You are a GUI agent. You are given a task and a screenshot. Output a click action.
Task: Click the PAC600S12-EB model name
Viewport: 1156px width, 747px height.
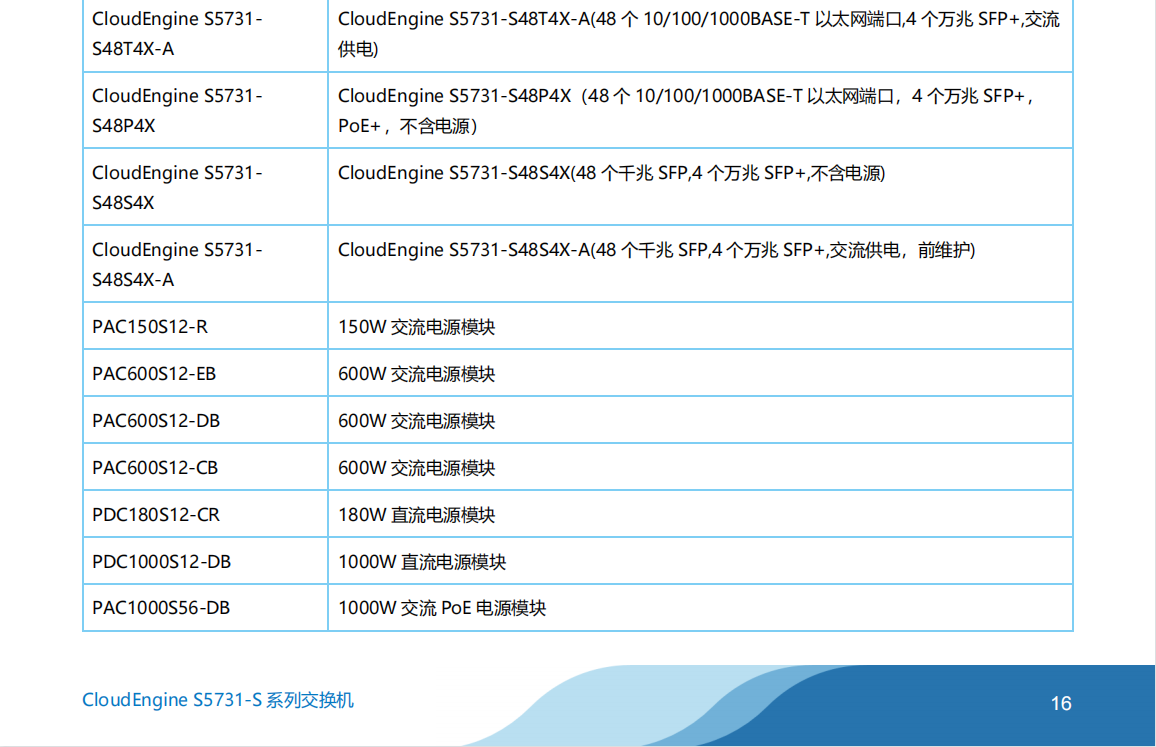[154, 374]
